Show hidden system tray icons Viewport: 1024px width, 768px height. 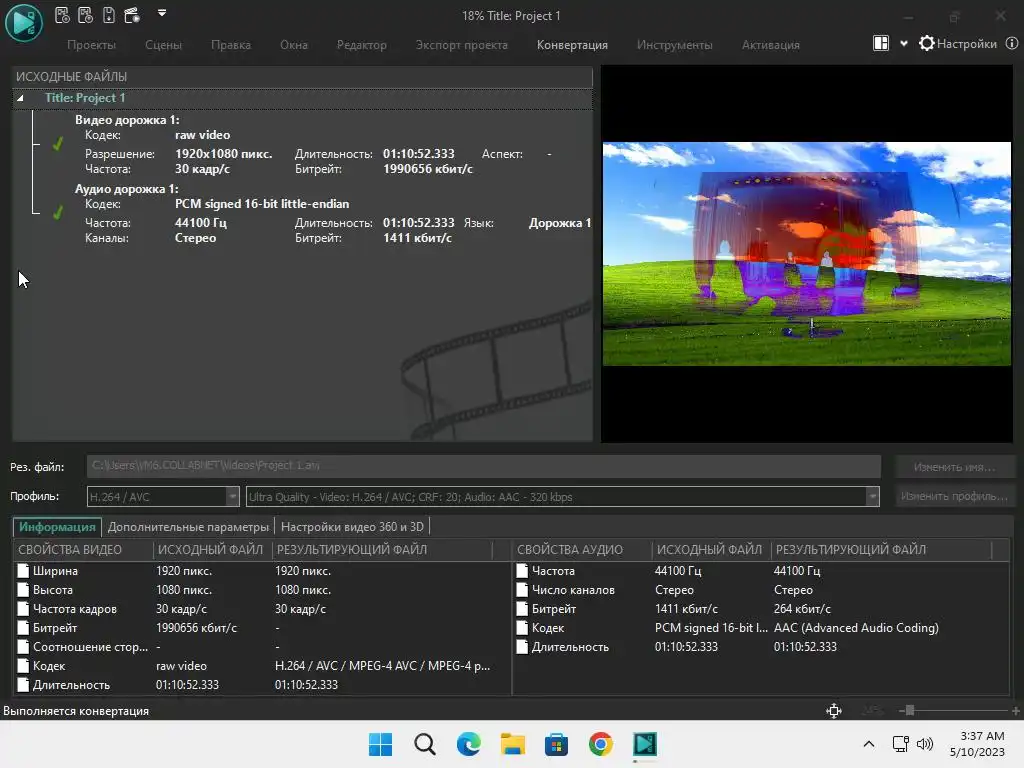[869, 744]
